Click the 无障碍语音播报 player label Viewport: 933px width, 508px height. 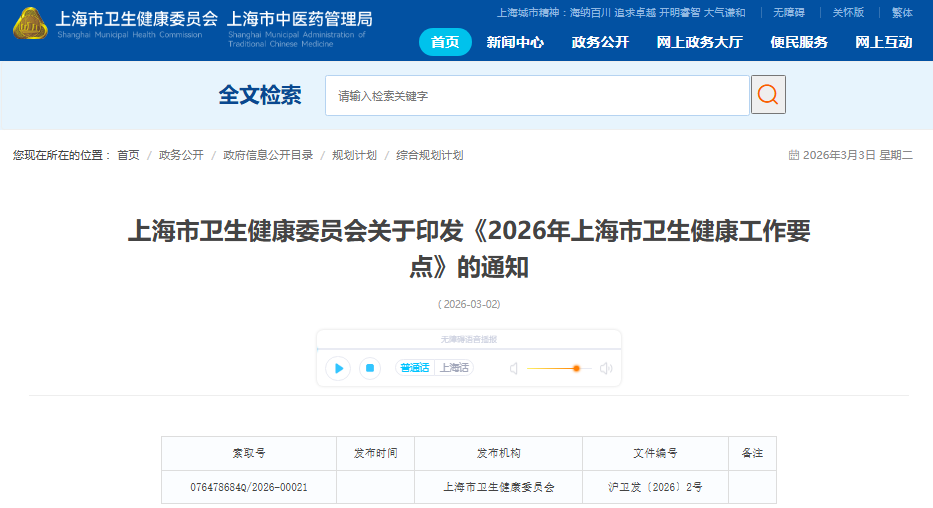click(469, 339)
